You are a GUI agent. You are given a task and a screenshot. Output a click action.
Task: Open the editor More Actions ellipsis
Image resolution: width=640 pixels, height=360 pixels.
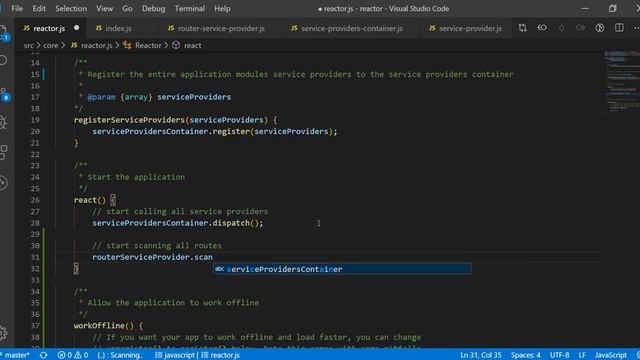coord(636,28)
